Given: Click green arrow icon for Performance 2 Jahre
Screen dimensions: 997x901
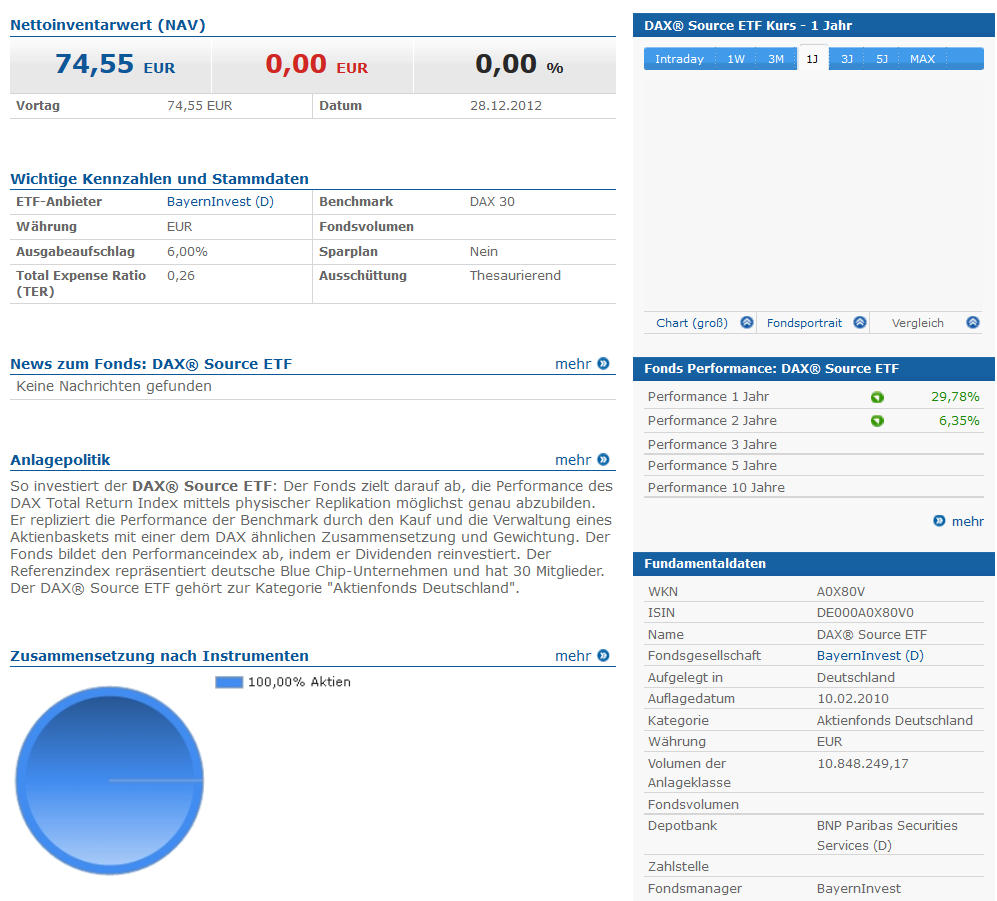Looking at the screenshot, I should [877, 421].
